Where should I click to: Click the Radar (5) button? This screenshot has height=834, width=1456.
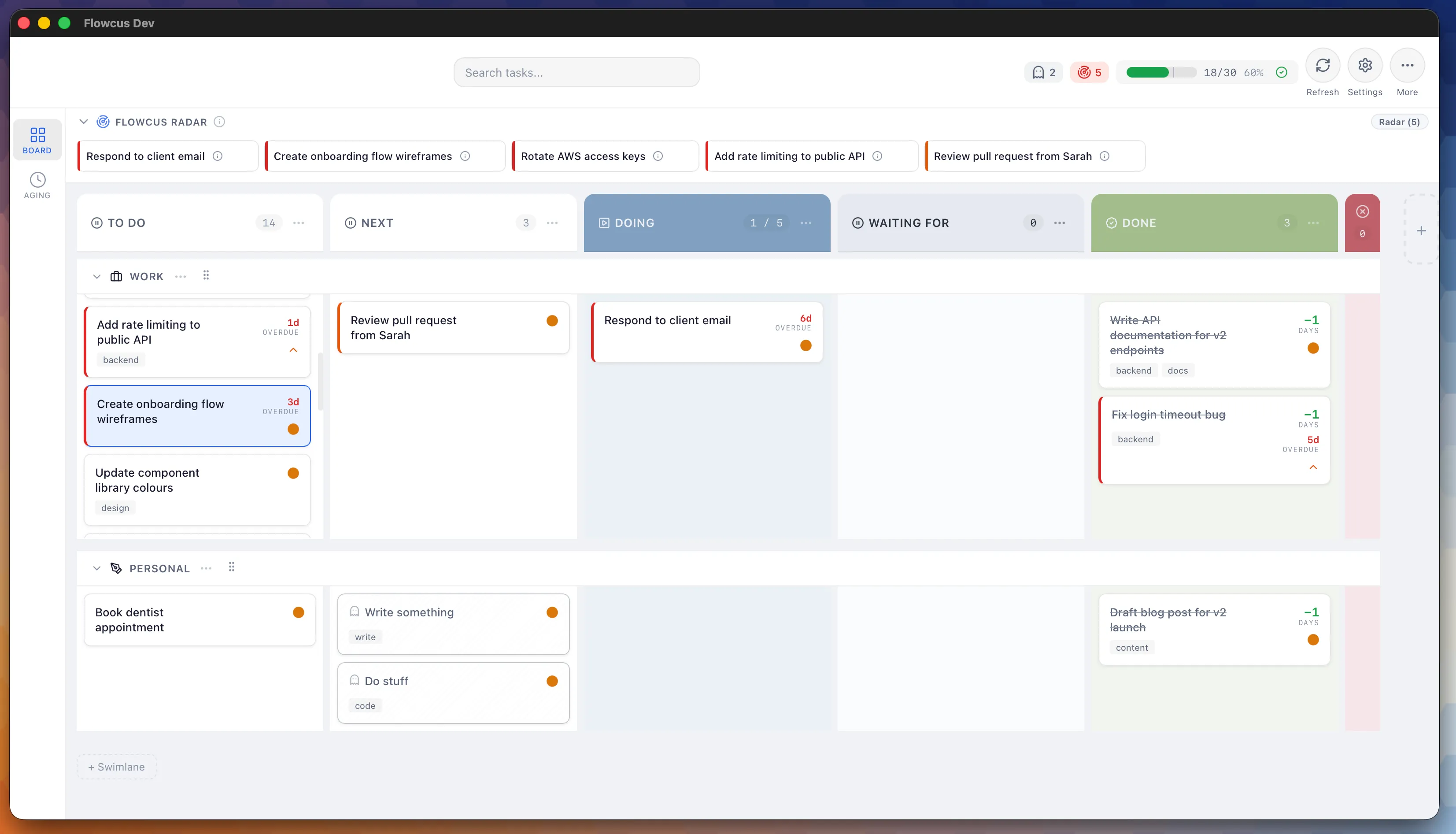[x=1399, y=122]
